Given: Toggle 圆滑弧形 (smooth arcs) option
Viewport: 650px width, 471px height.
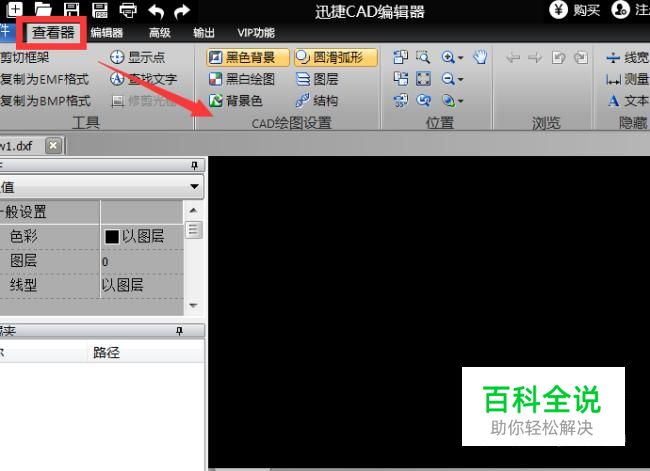Looking at the screenshot, I should pos(336,57).
